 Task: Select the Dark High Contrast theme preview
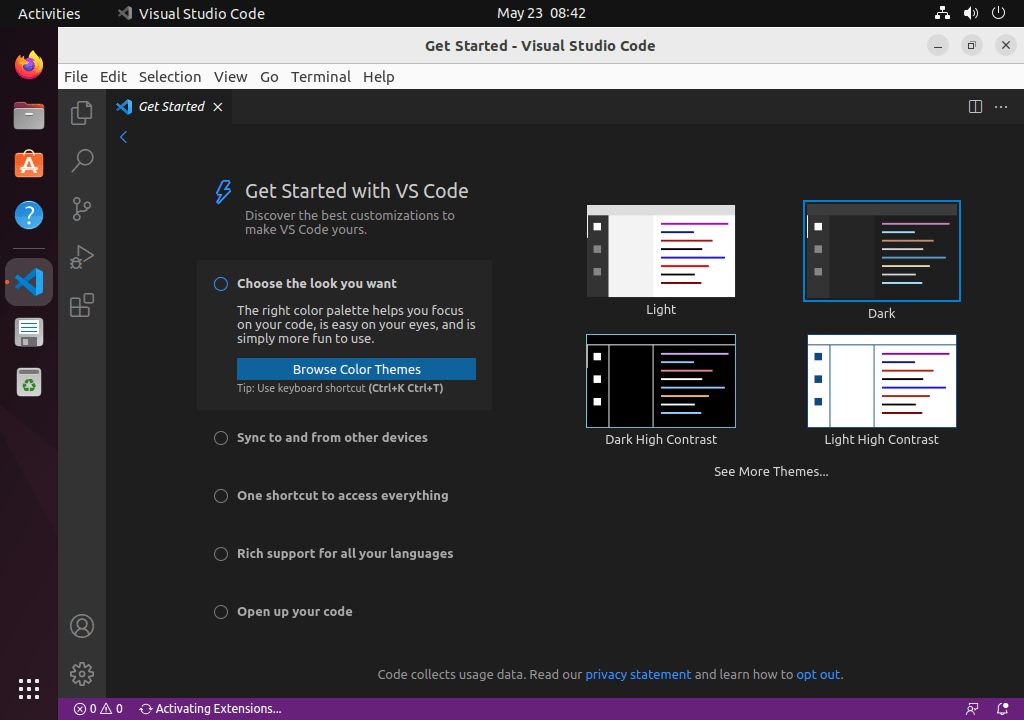tap(660, 381)
